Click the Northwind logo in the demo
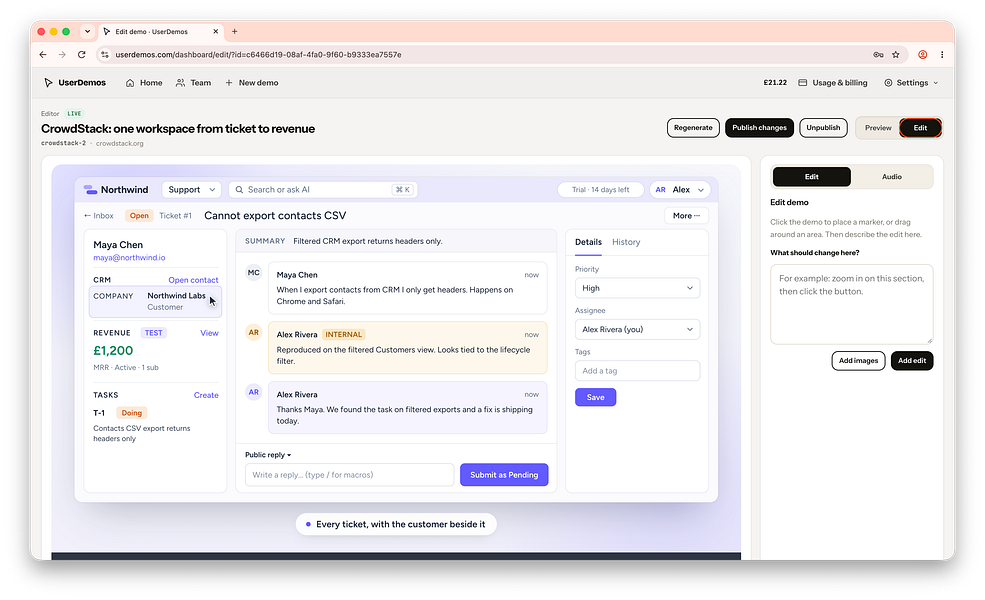Screen dimensions: 985x600 click(x=116, y=190)
